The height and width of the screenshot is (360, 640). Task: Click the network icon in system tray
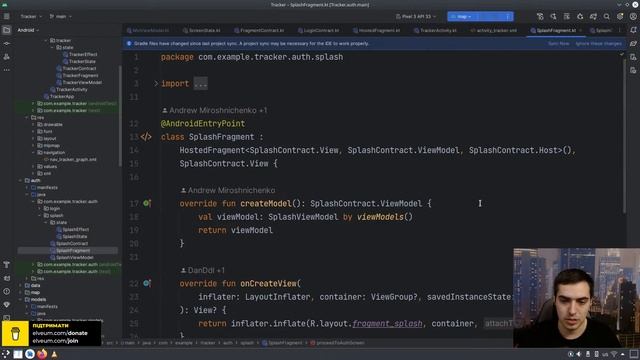[x=614, y=354]
